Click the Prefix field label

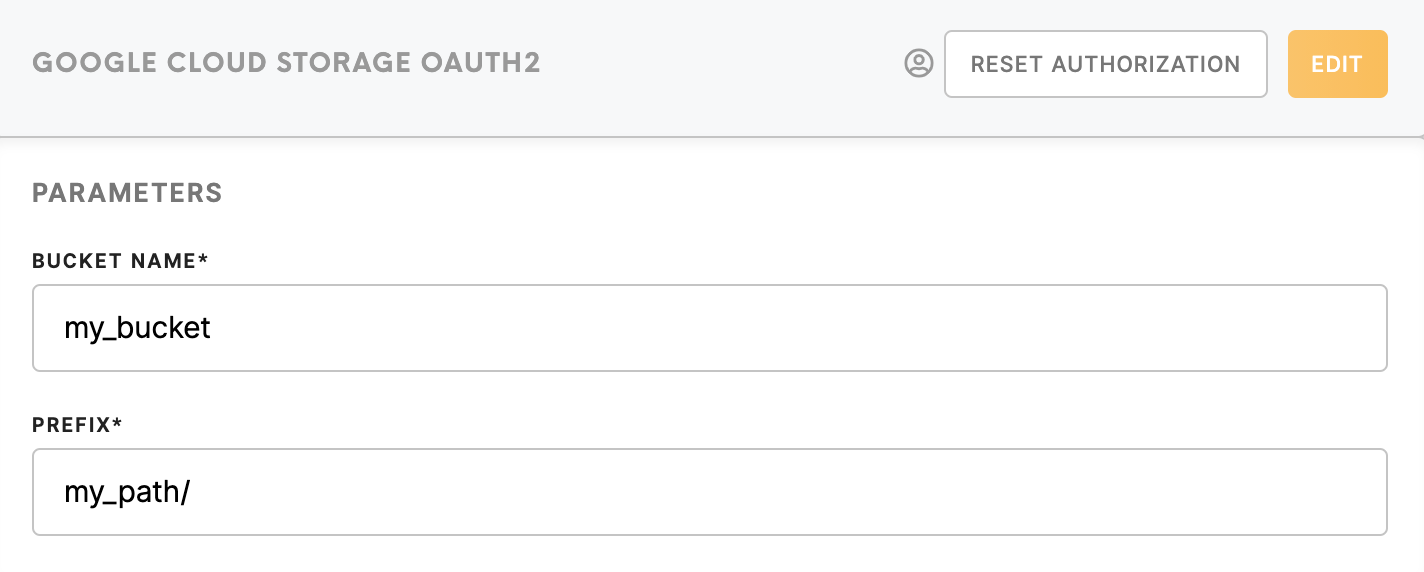77,425
